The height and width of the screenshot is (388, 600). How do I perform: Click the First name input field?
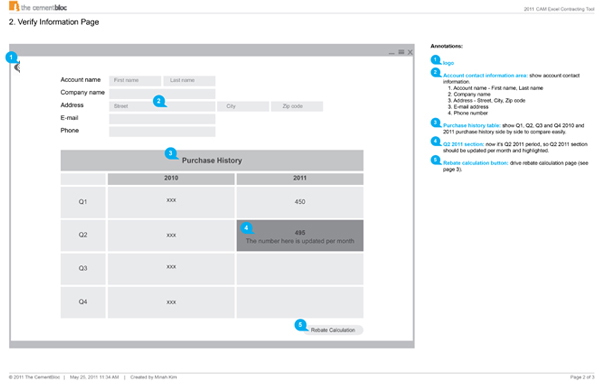coord(135,80)
